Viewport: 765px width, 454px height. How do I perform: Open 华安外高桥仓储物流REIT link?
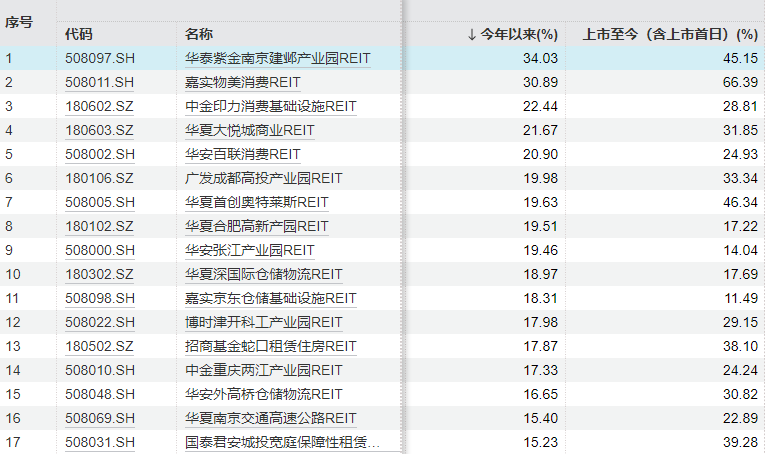coord(263,394)
